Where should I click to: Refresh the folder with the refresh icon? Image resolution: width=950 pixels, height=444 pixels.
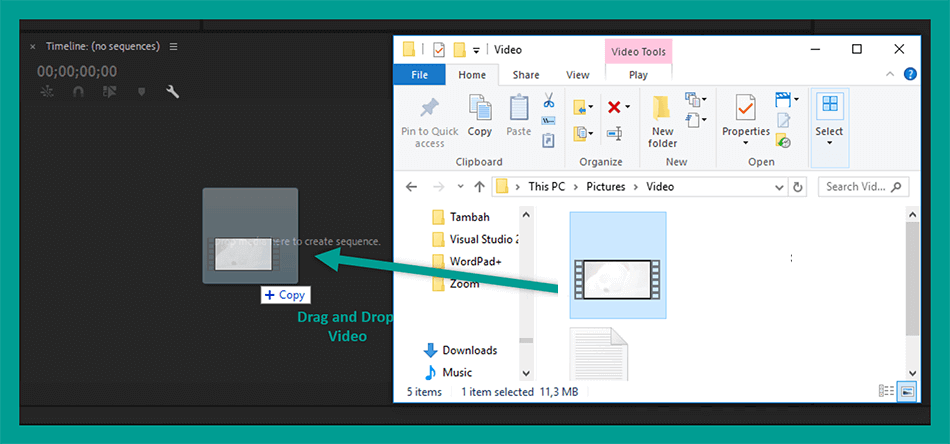(798, 187)
